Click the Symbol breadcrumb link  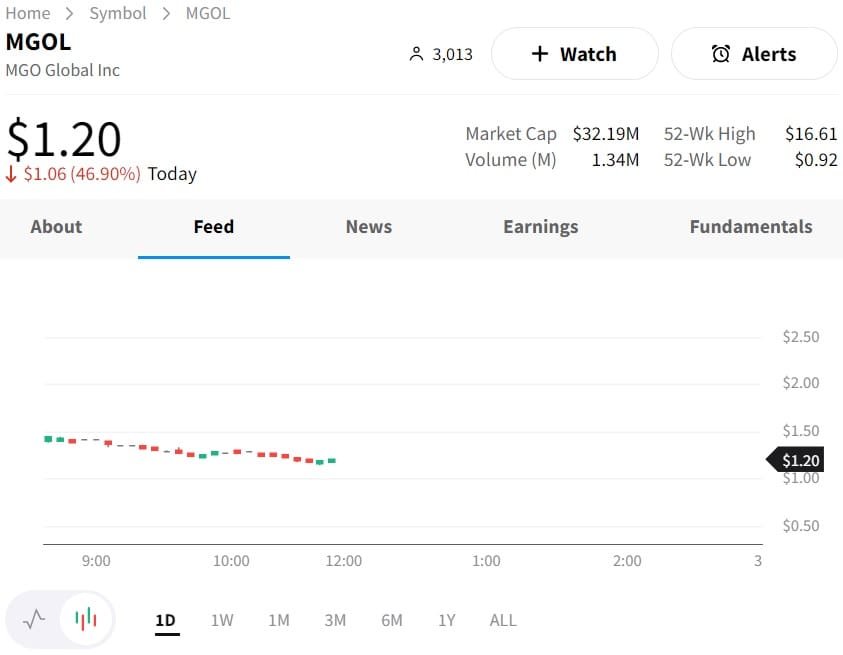click(x=118, y=13)
